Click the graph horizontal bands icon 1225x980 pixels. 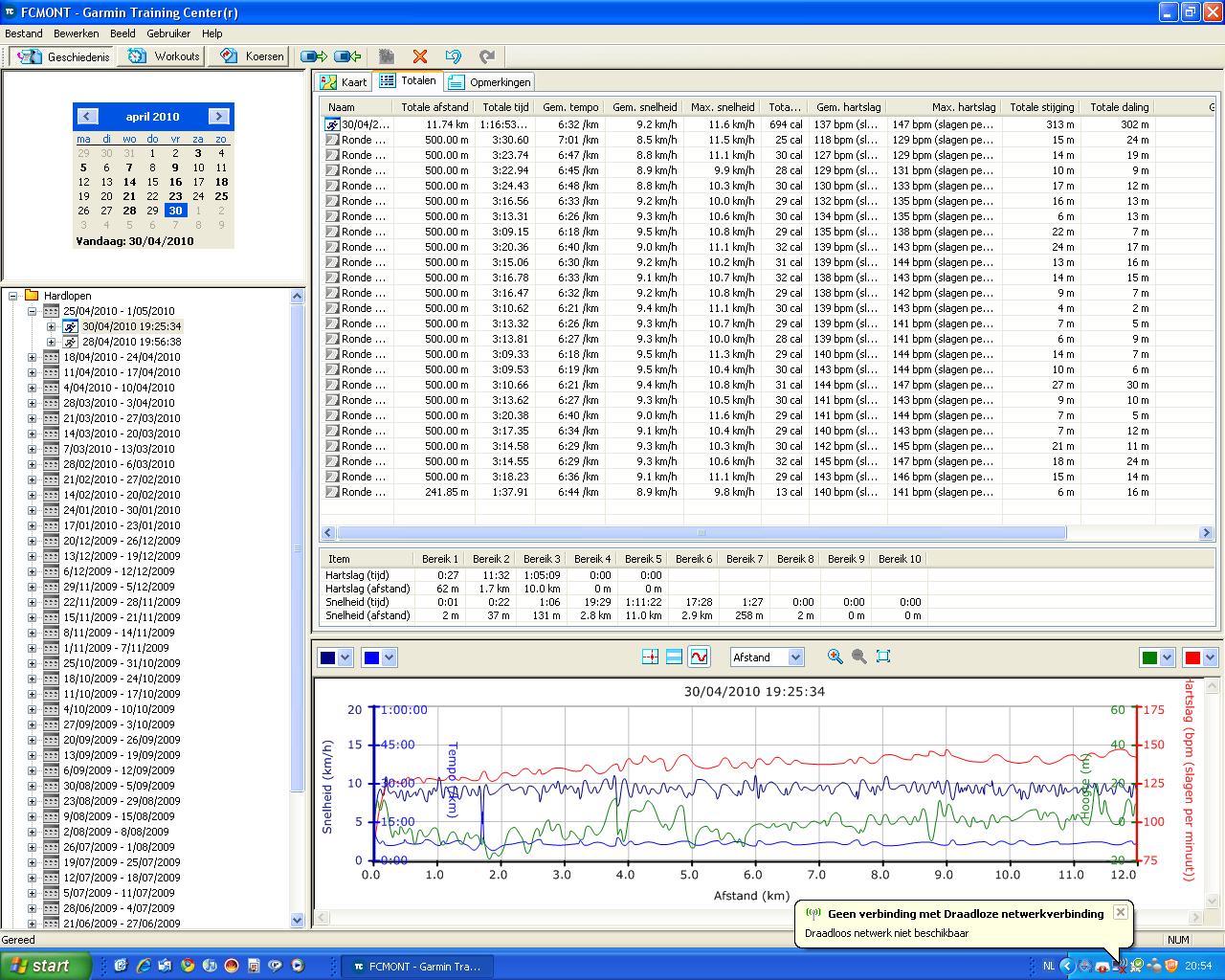674,657
